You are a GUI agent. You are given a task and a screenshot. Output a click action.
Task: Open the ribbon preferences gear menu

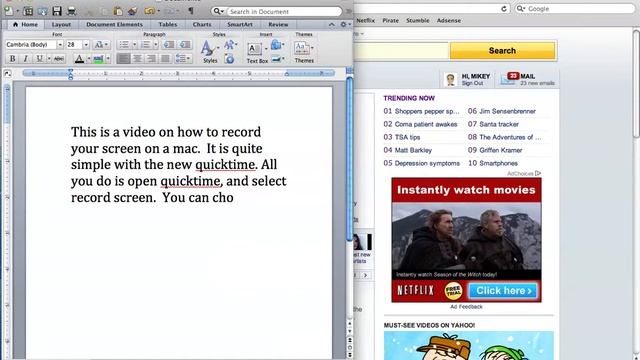345,24
